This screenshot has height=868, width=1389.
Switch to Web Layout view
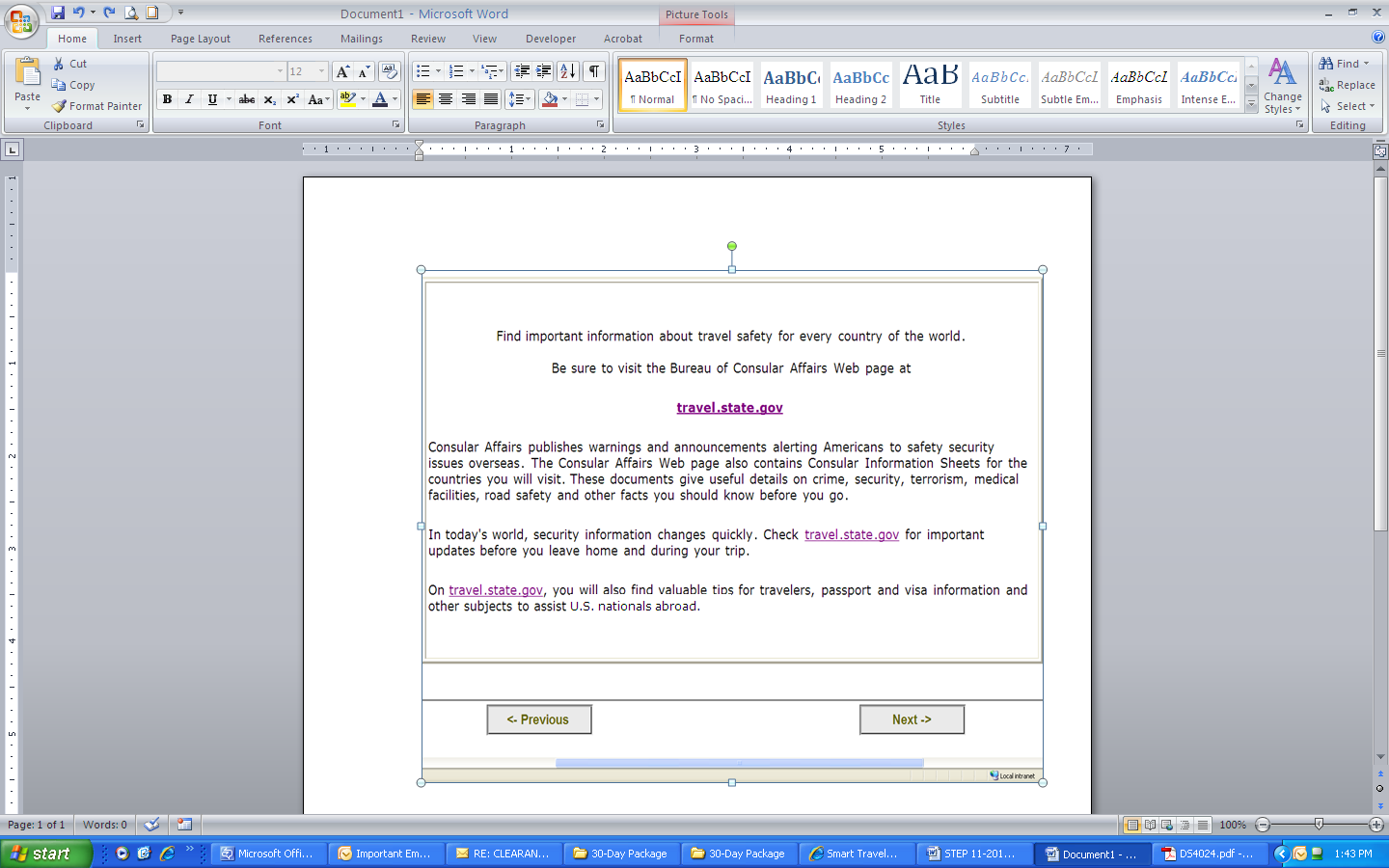[x=1167, y=825]
